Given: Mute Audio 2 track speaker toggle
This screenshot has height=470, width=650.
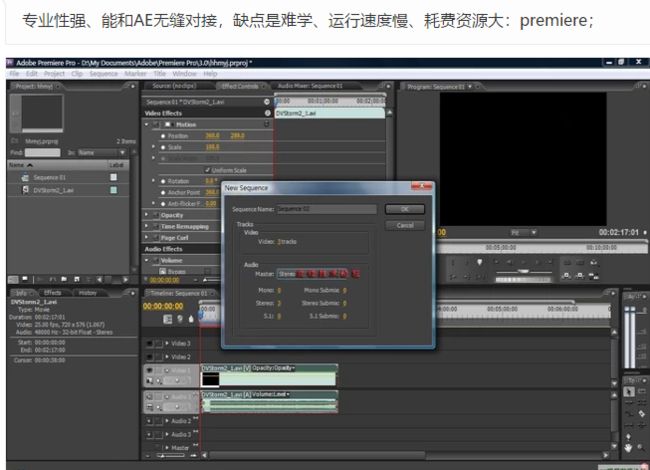Looking at the screenshot, I should [x=150, y=421].
